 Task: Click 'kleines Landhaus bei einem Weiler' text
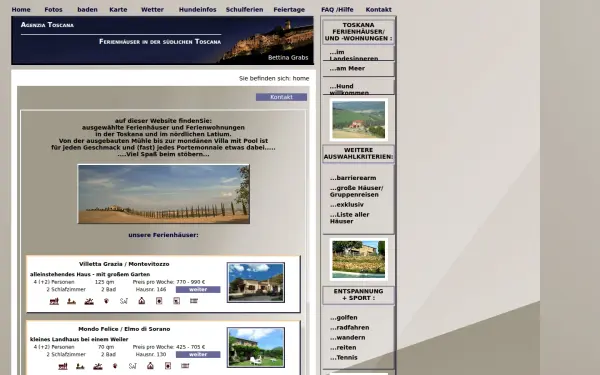pos(79,339)
